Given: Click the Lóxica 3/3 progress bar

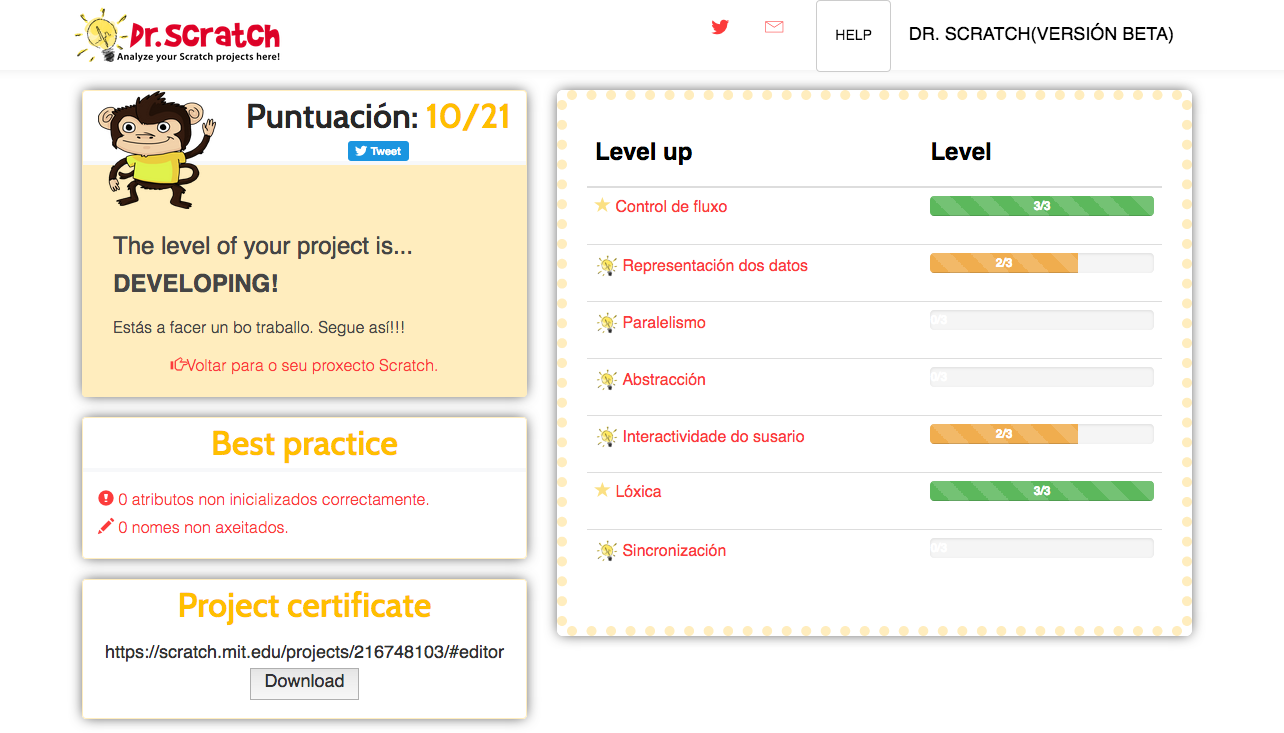Looking at the screenshot, I should (x=1040, y=490).
